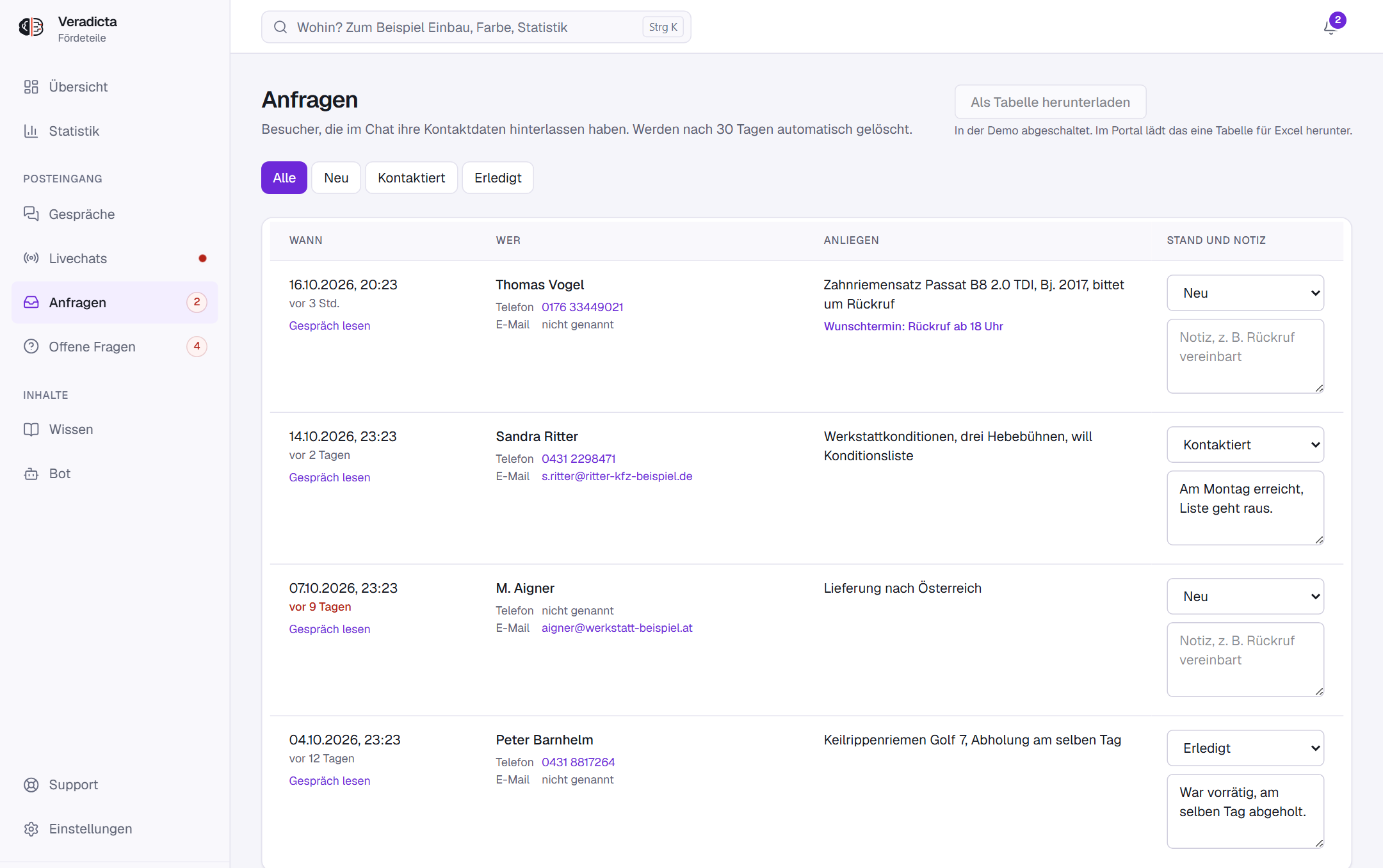Viewport: 1383px width, 868px height.
Task: Click phone number 0431 8817264
Action: [578, 762]
